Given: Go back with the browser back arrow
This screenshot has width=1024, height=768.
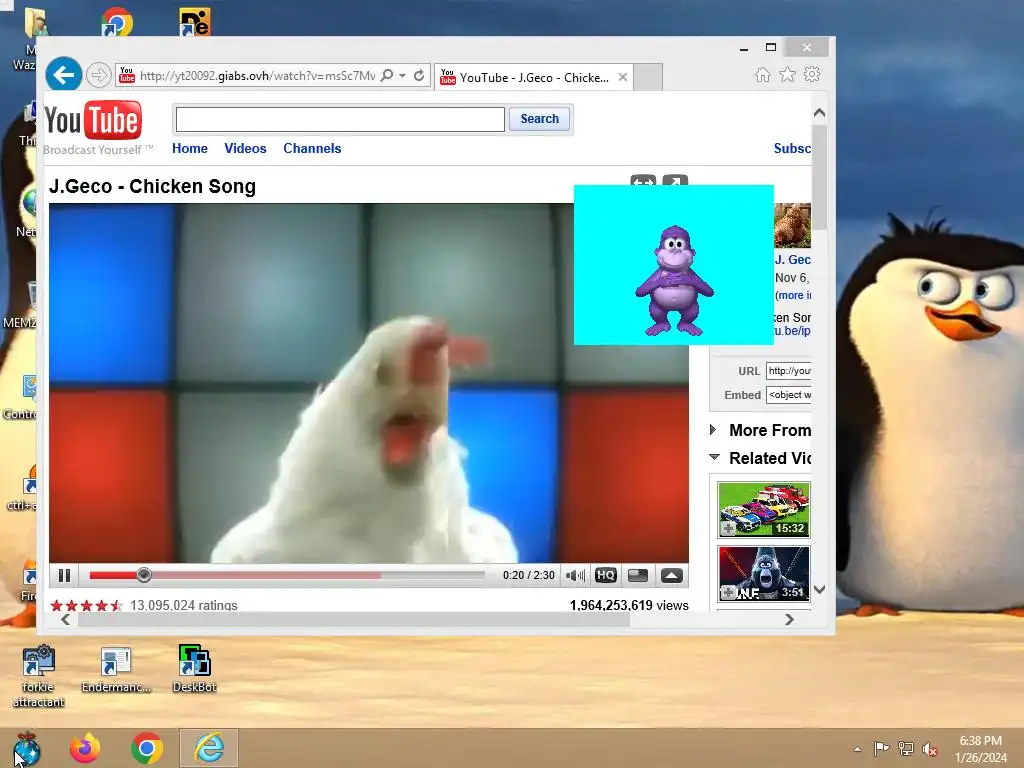Looking at the screenshot, I should [63, 75].
